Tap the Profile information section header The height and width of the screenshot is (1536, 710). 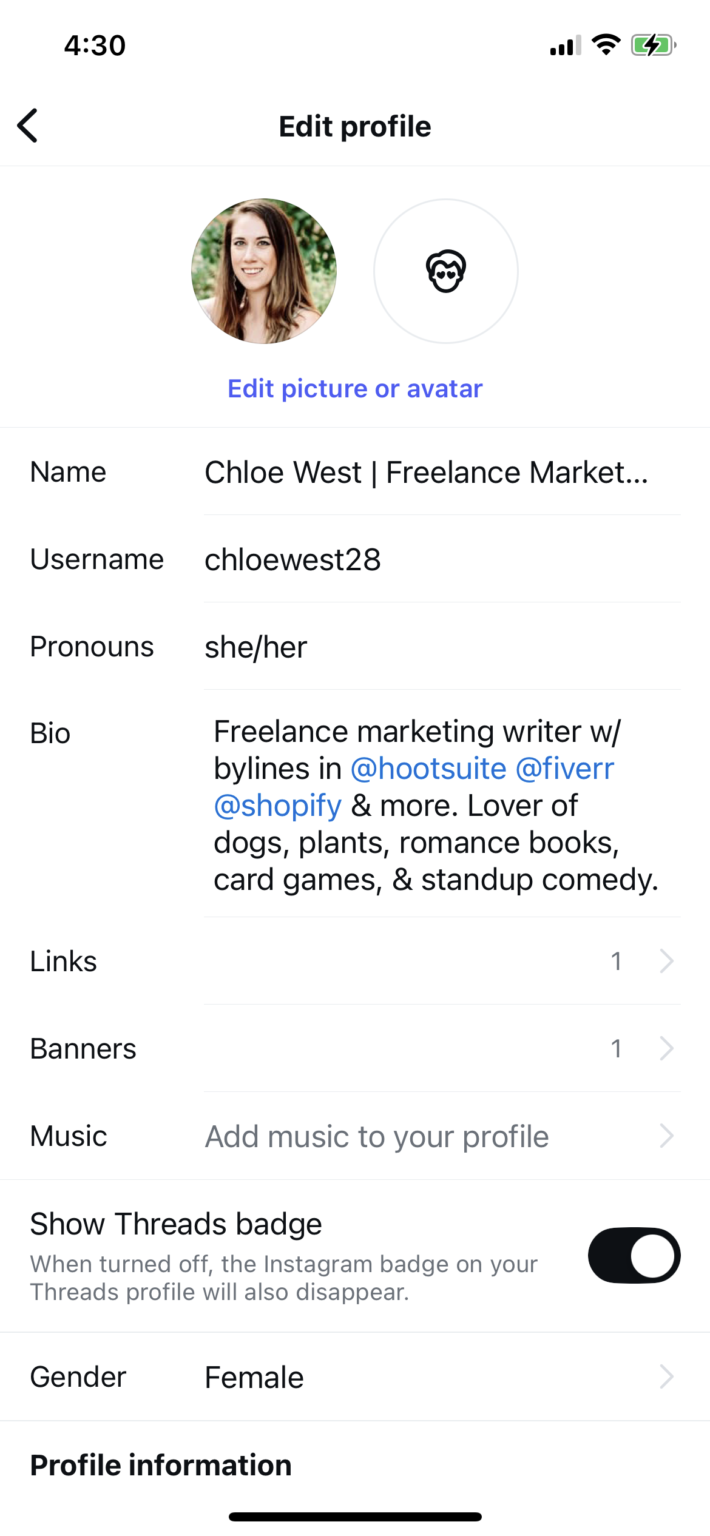[x=160, y=1464]
